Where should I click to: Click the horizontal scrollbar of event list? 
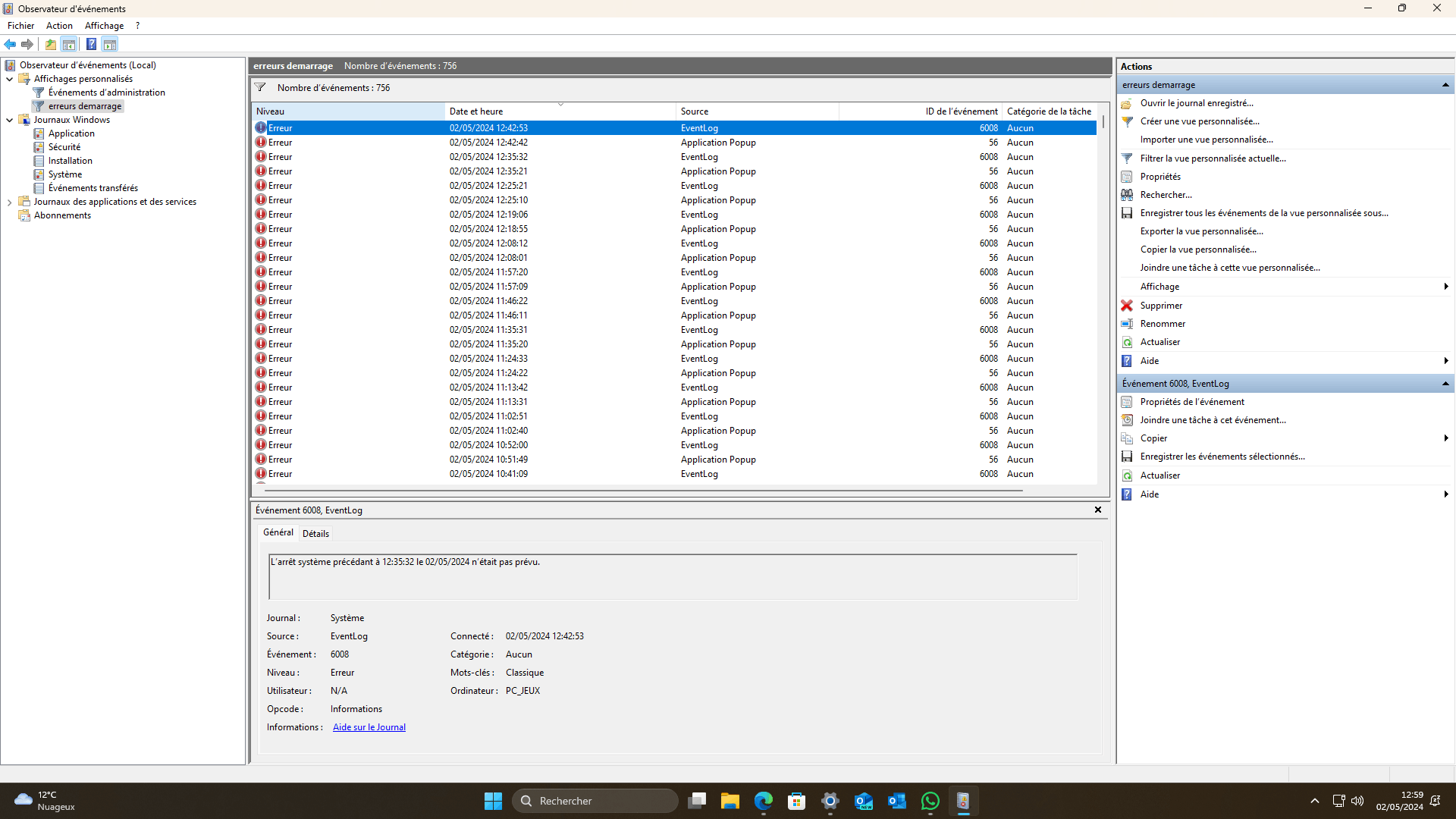point(643,491)
